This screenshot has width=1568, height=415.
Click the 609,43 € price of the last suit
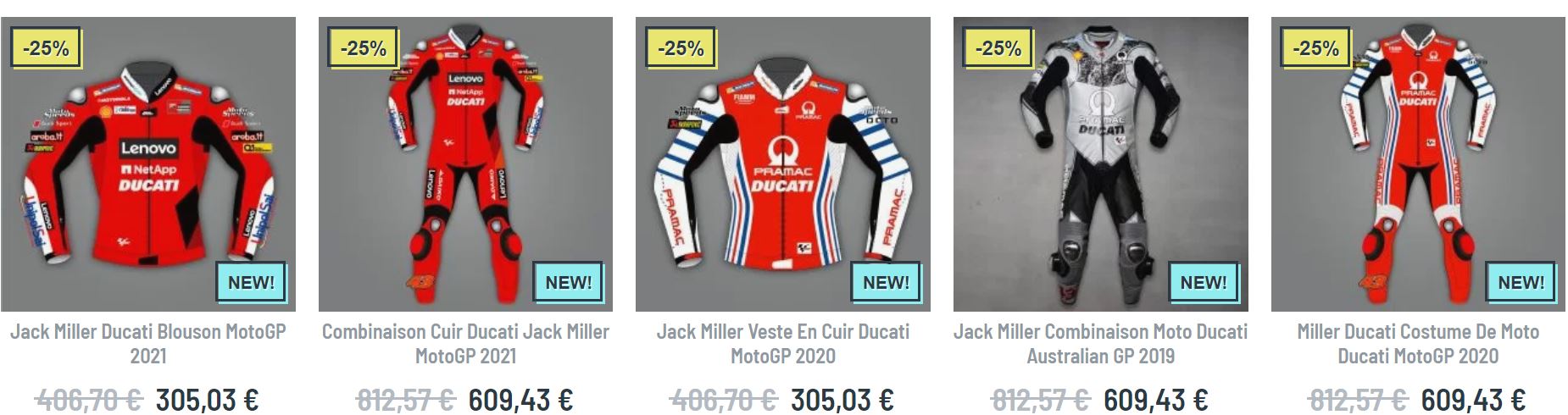tap(1473, 400)
